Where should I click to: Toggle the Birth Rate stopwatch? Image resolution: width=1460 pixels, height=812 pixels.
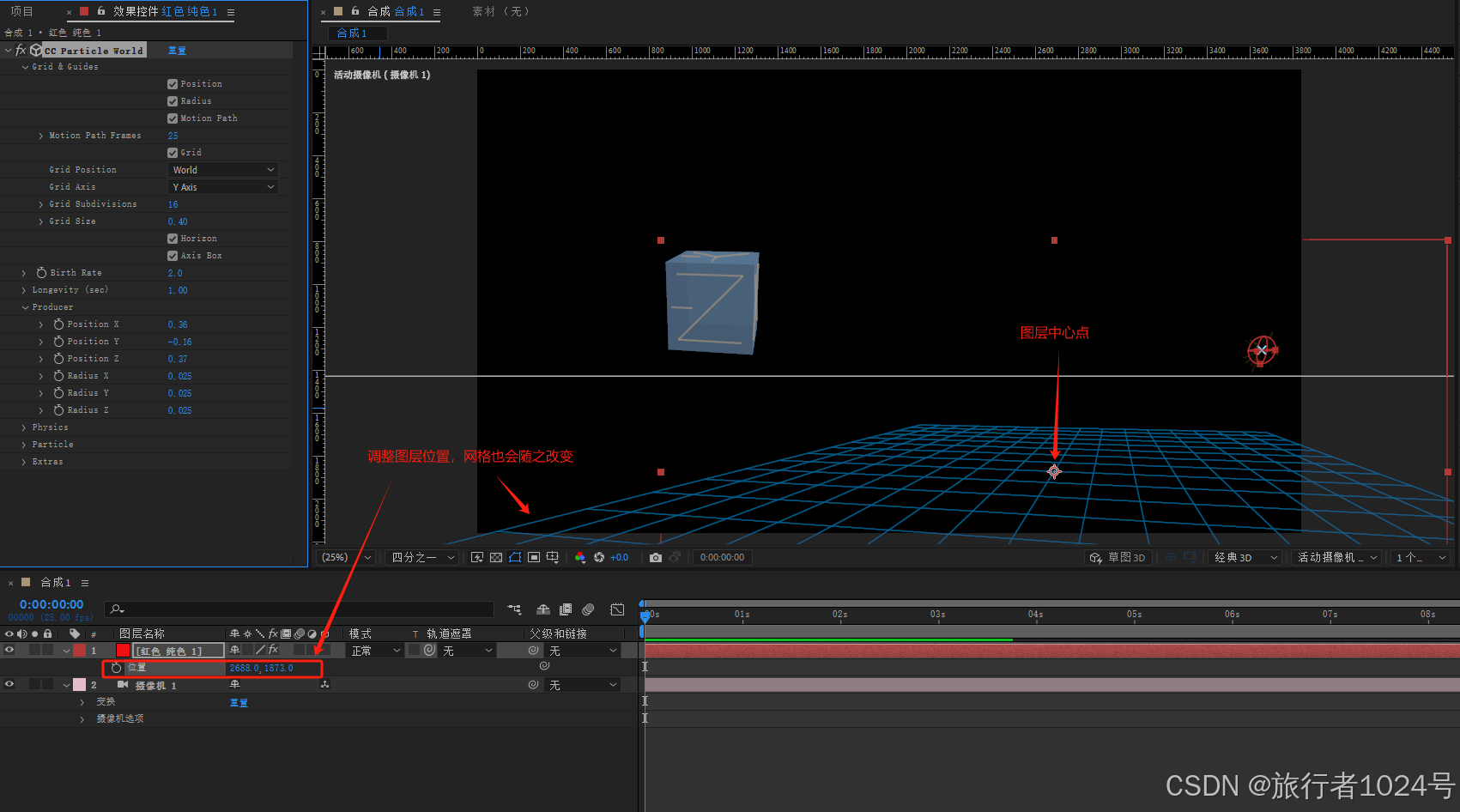coord(41,273)
